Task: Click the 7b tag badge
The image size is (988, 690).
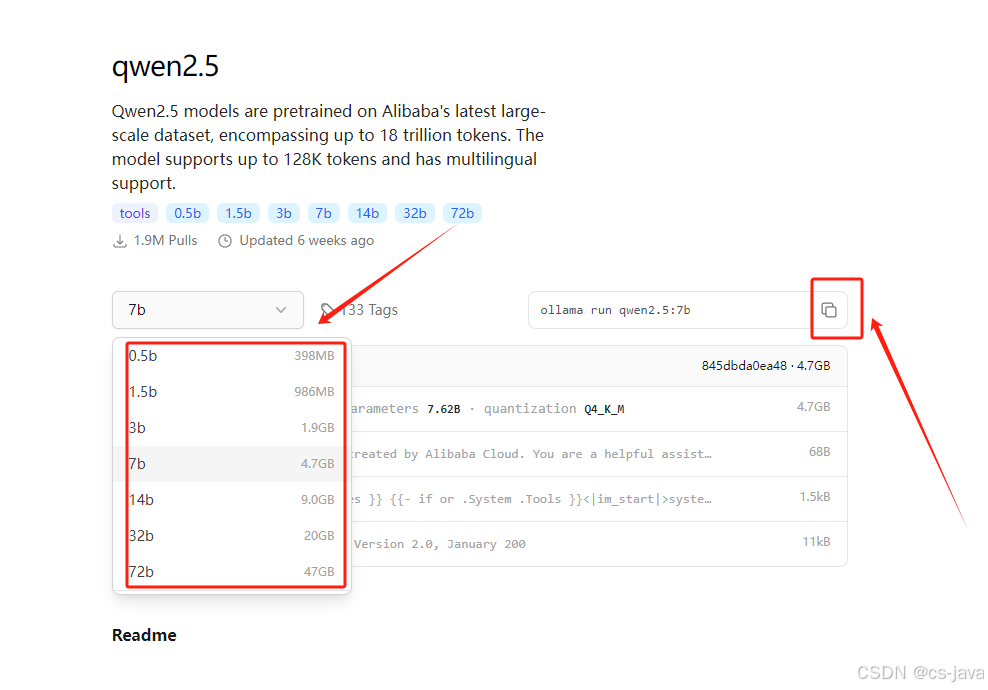Action: tap(324, 213)
